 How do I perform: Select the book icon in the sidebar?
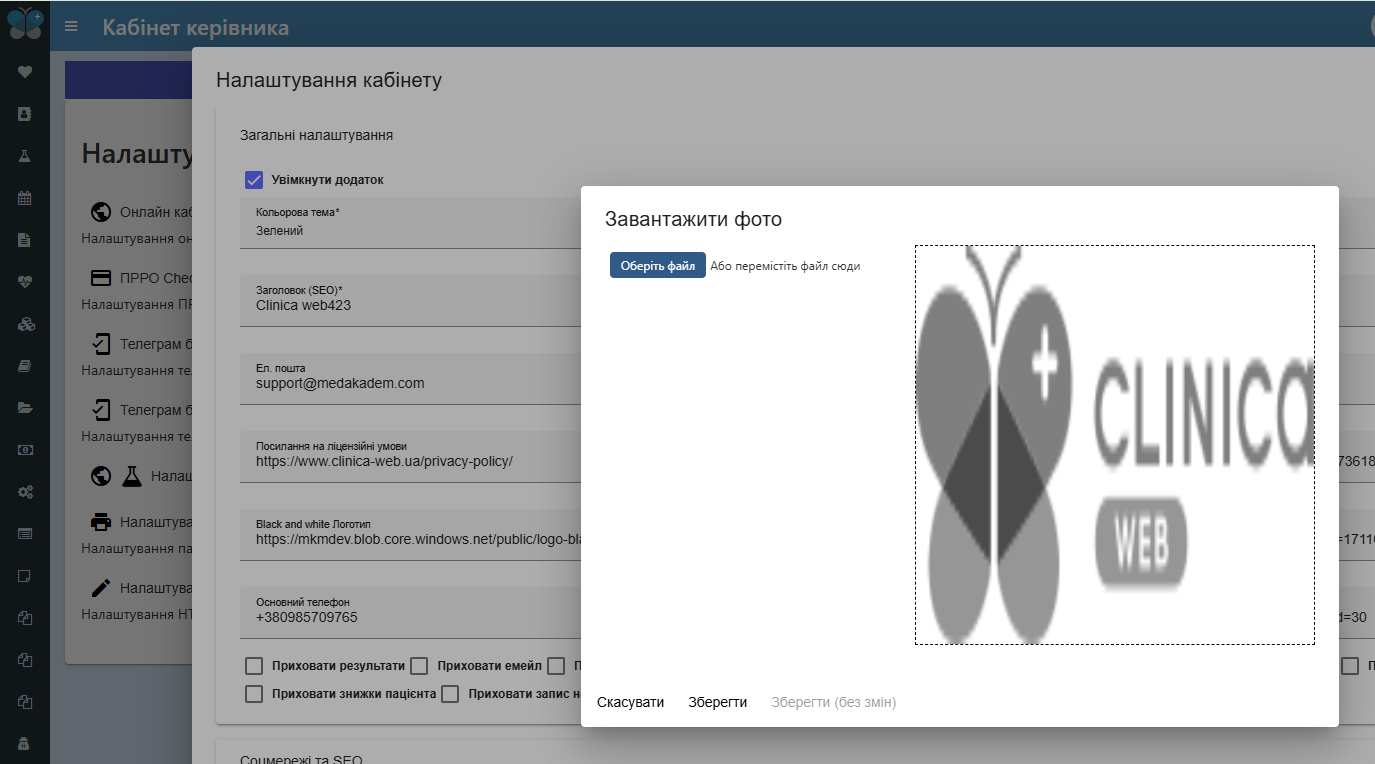point(25,366)
